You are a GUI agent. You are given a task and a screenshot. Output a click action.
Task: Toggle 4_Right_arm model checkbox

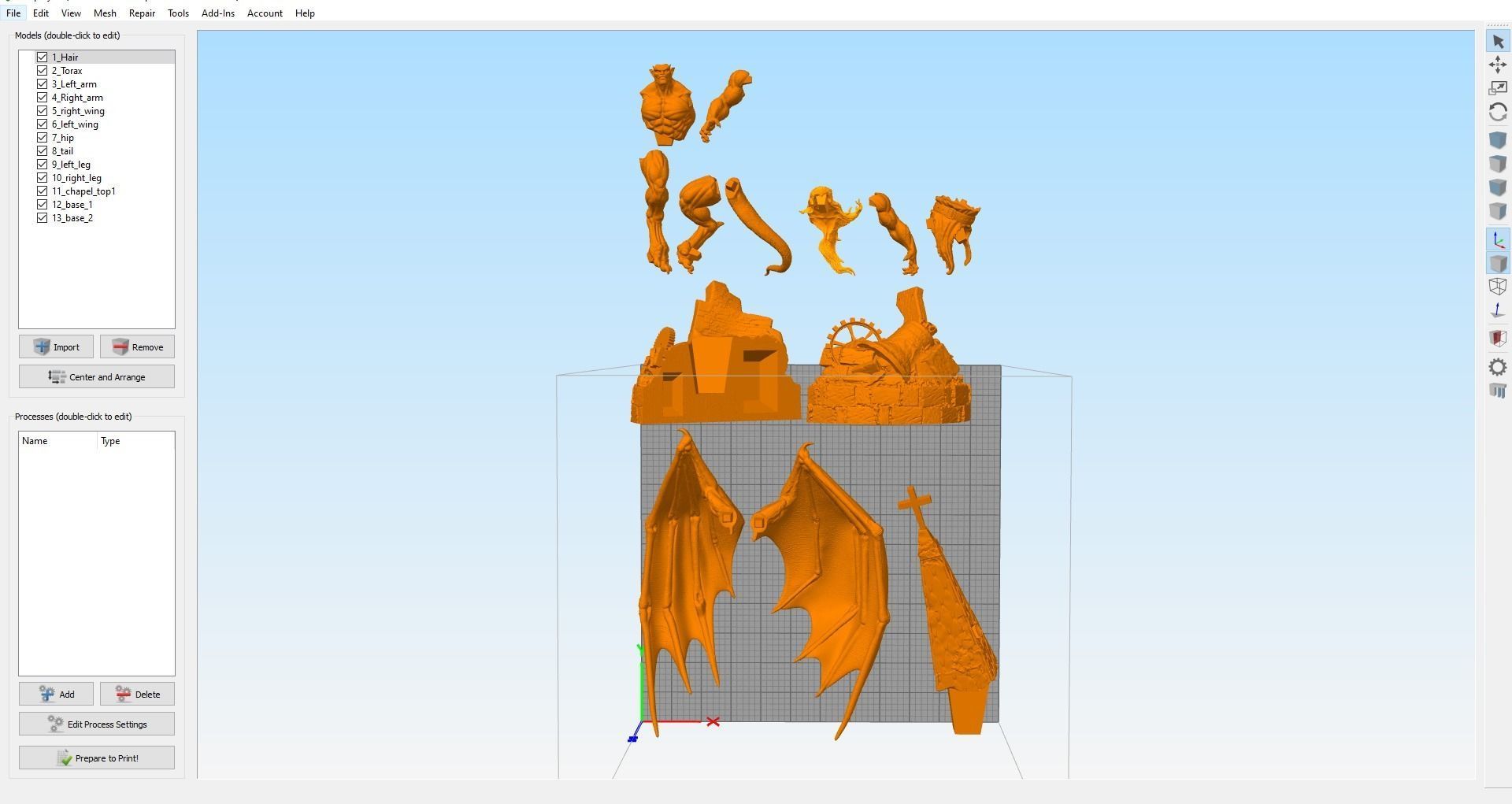point(43,98)
